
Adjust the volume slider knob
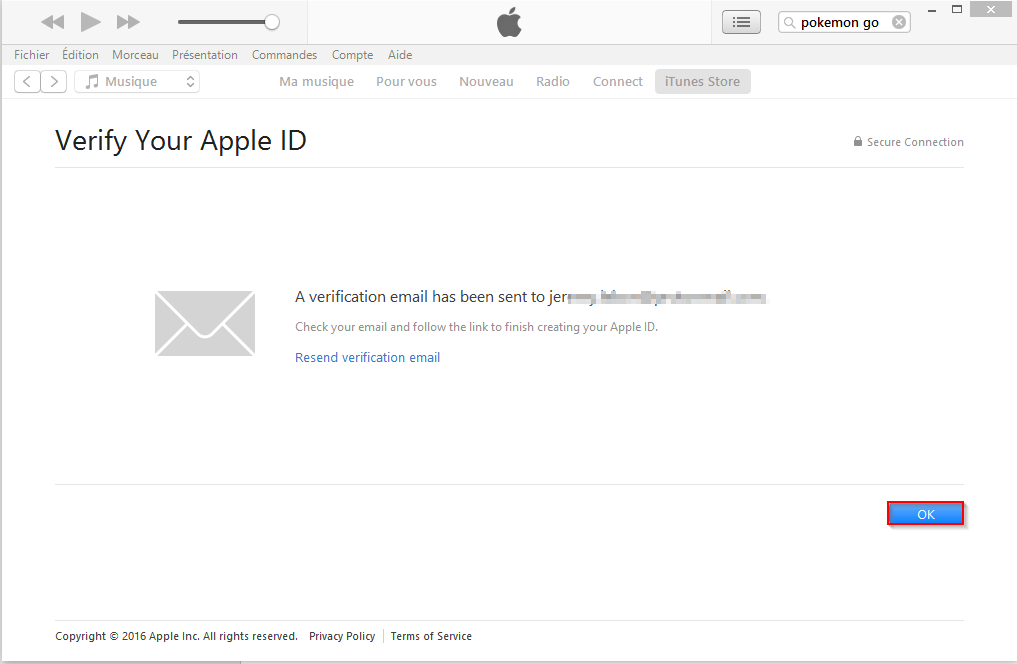pyautogui.click(x=272, y=22)
